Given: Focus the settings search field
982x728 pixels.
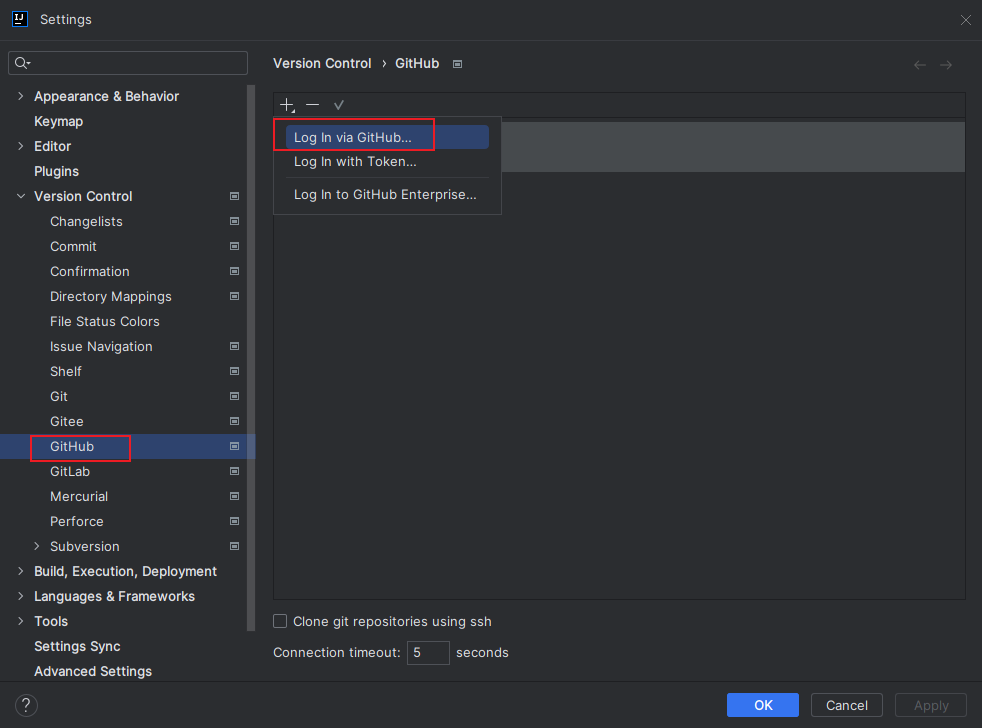Looking at the screenshot, I should pos(128,63).
